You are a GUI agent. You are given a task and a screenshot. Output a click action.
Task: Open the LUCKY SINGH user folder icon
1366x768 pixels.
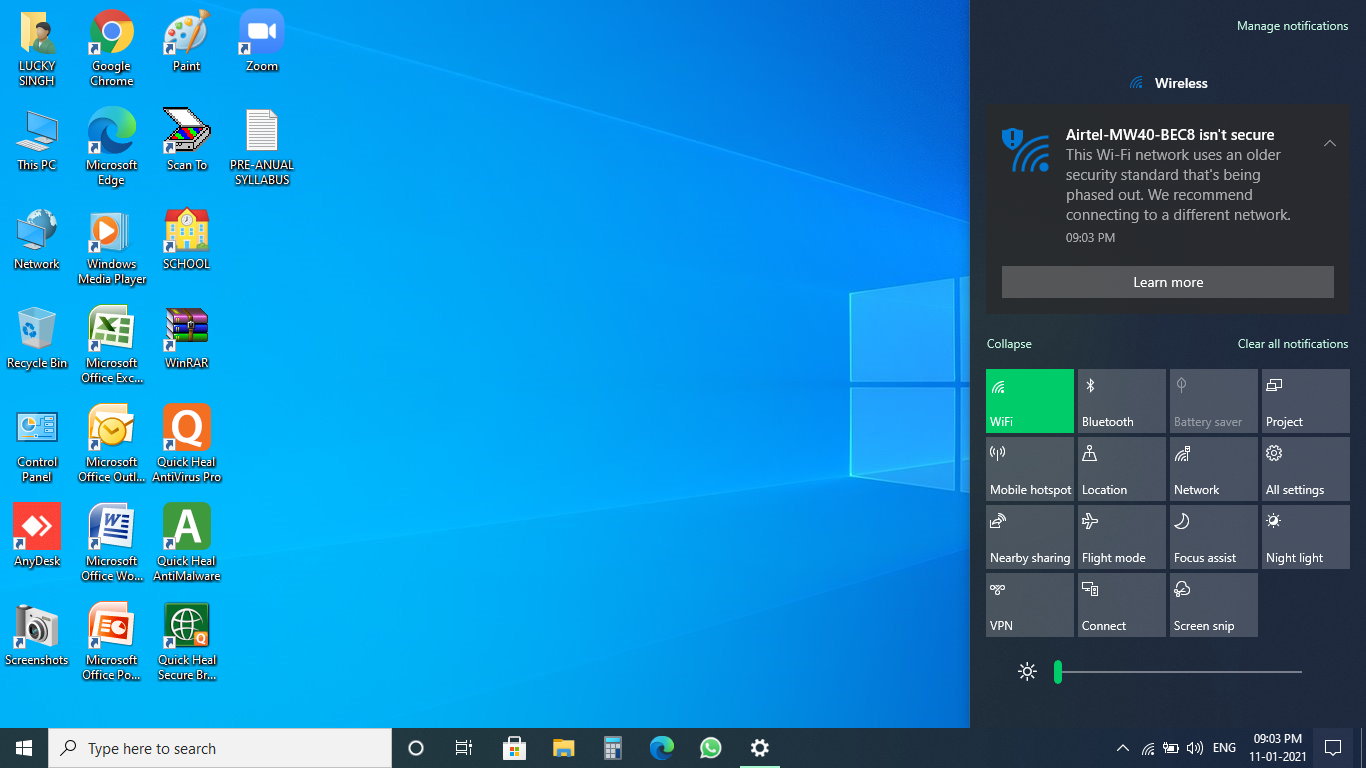pyautogui.click(x=37, y=49)
